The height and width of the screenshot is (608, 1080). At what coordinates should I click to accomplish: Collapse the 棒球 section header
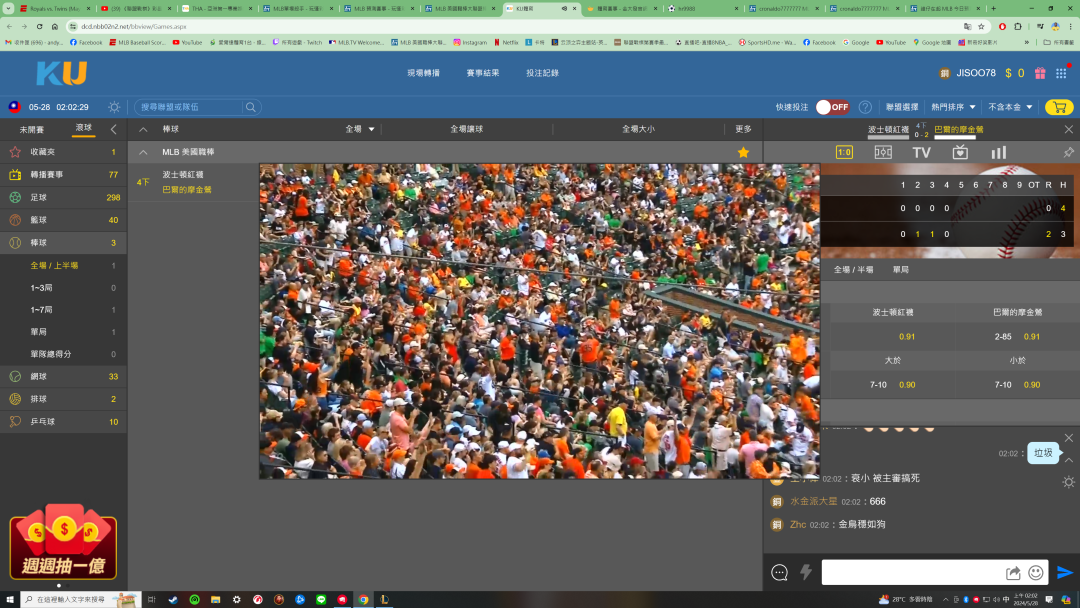(x=143, y=129)
